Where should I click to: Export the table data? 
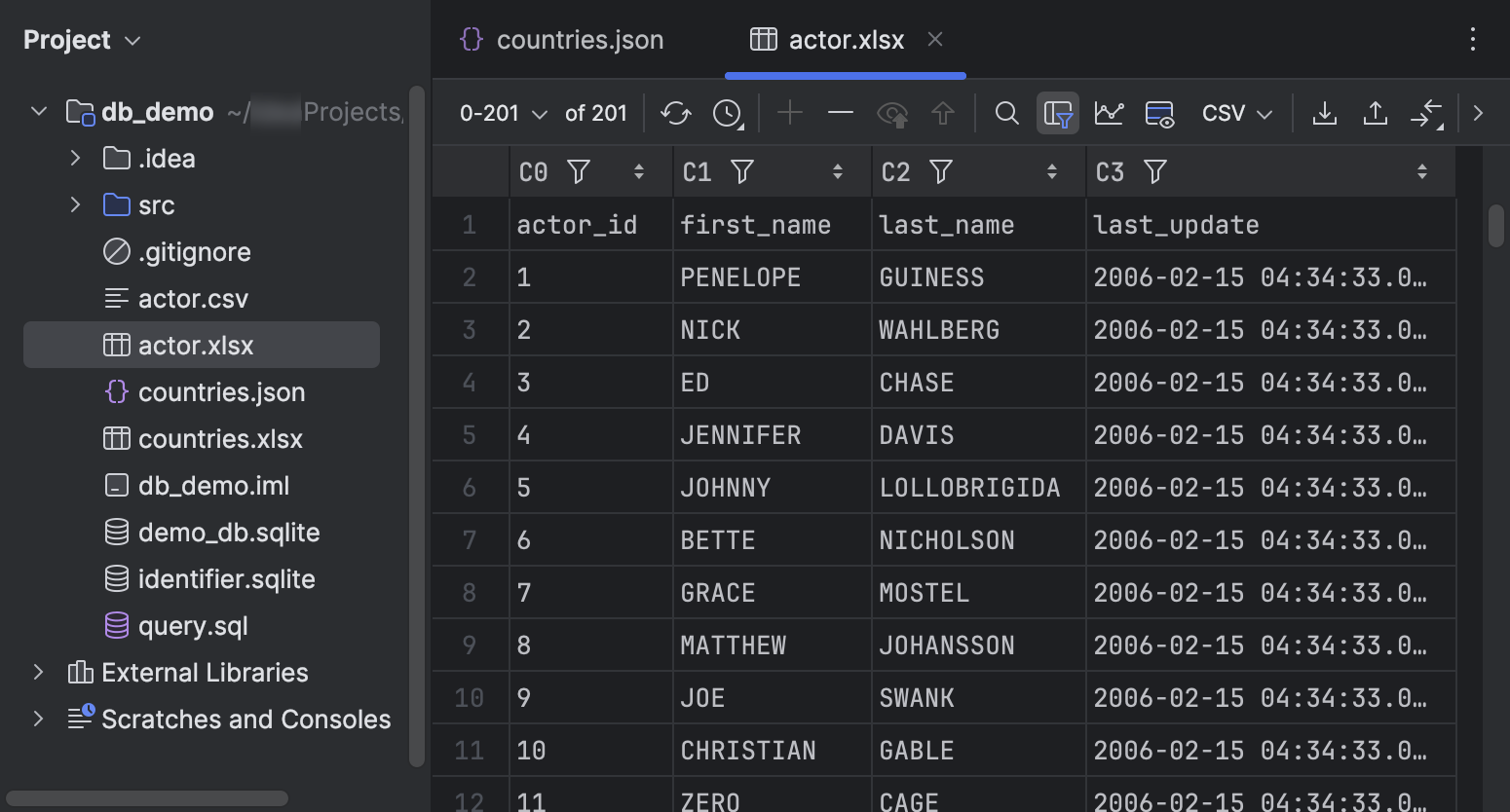[x=1324, y=113]
